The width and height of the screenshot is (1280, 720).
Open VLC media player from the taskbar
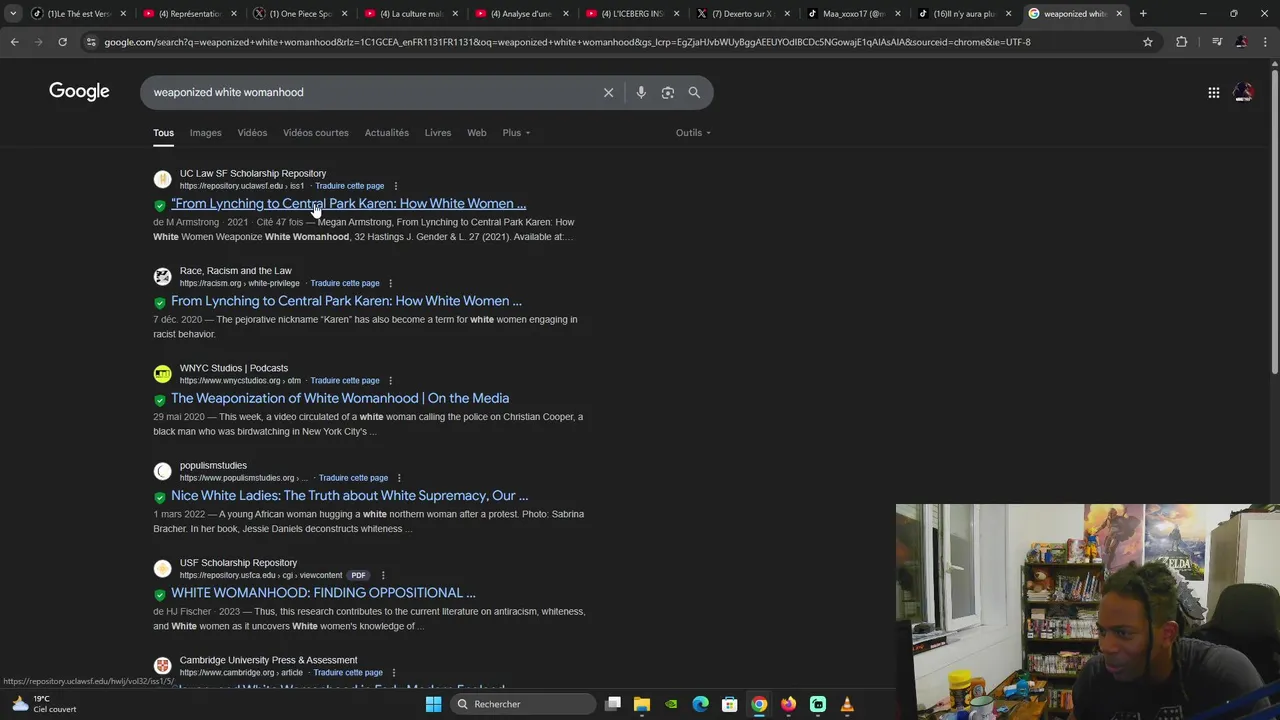pos(847,704)
